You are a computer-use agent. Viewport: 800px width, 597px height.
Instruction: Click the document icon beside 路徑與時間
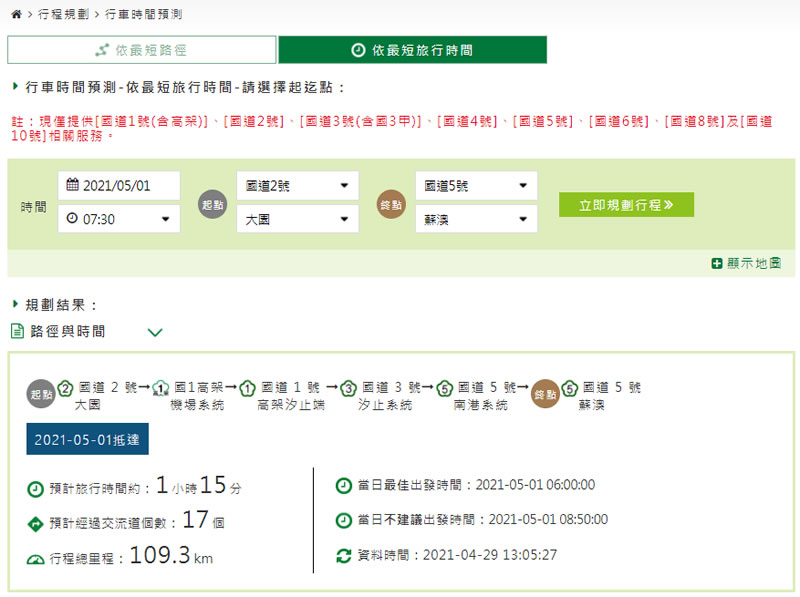coord(17,332)
